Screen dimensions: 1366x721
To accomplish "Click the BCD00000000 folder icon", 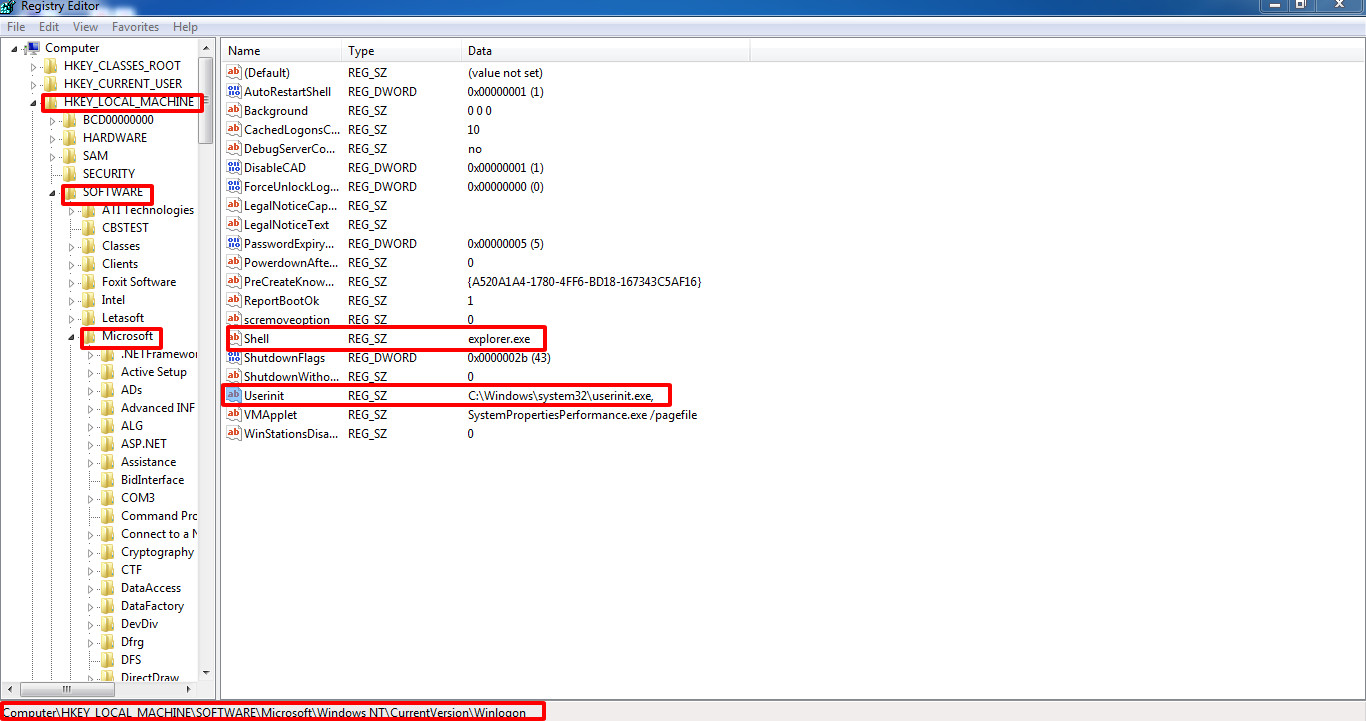I will click(x=70, y=120).
